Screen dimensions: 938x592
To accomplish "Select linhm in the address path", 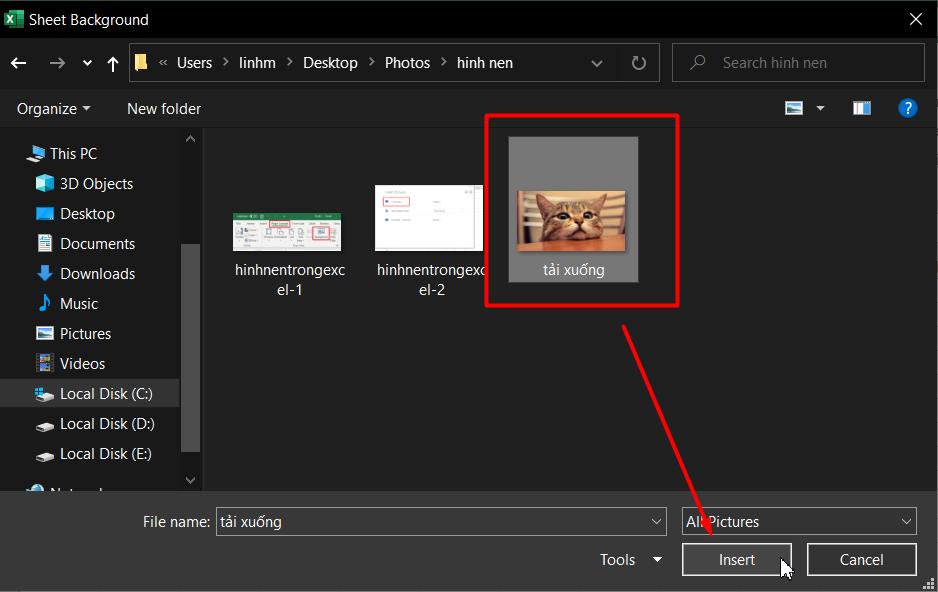I will (257, 63).
